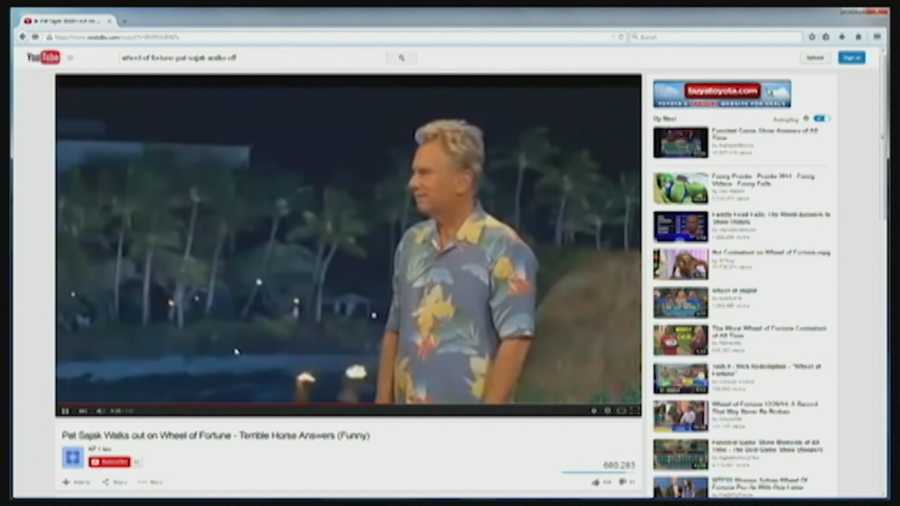Image resolution: width=900 pixels, height=506 pixels.
Task: Go to browser home page icon
Action: 859,37
